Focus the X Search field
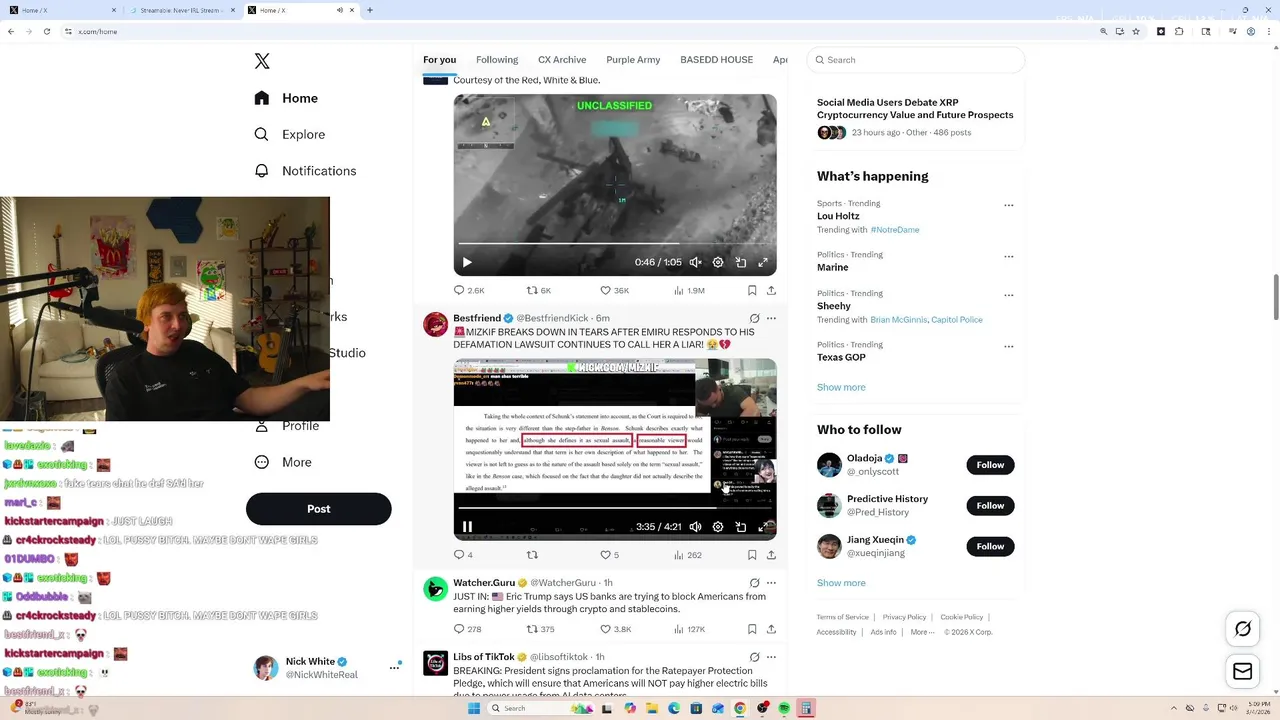 tap(916, 60)
